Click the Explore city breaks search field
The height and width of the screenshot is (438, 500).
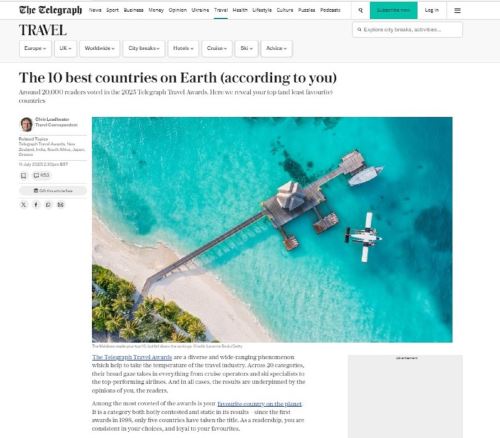tap(407, 30)
